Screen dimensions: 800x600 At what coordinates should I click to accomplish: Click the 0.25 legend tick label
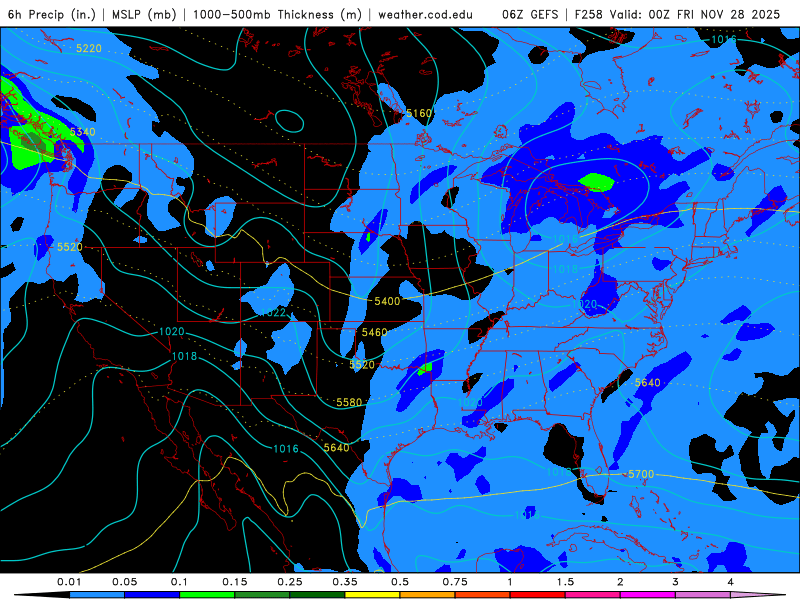click(290, 582)
